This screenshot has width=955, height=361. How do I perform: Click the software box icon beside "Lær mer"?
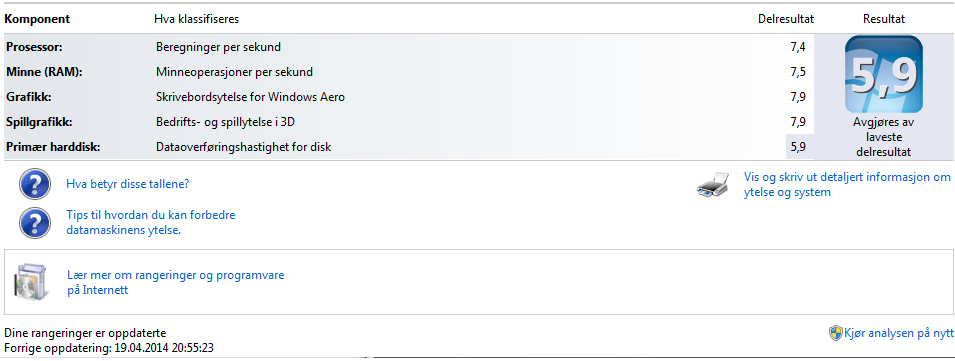[28, 282]
